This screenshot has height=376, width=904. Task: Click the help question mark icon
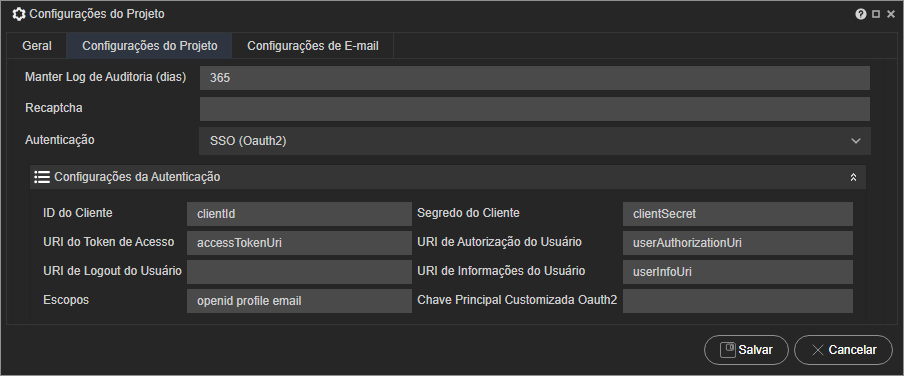[x=861, y=14]
